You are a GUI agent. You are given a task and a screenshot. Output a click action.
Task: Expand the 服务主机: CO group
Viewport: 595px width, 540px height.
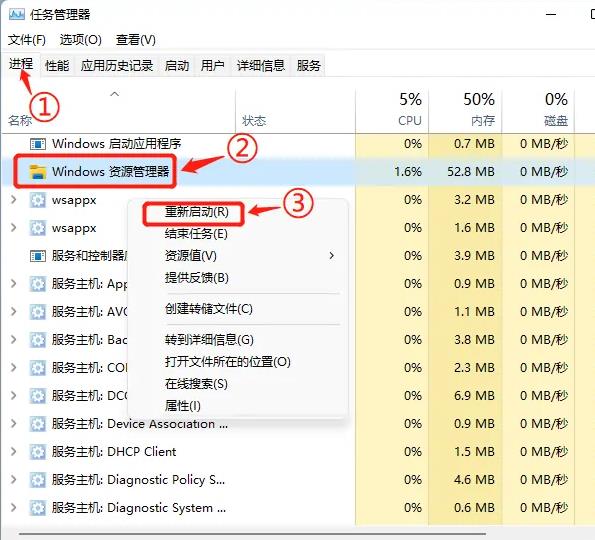click(14, 367)
